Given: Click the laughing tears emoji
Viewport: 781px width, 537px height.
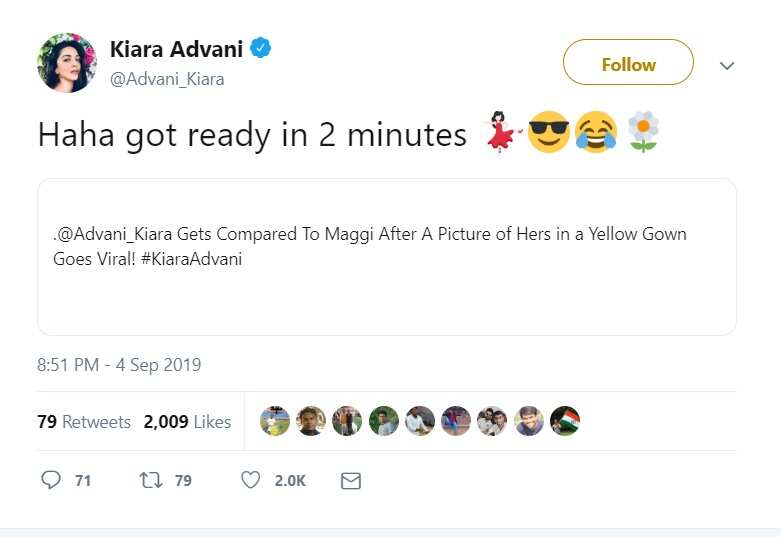Looking at the screenshot, I should [x=596, y=132].
